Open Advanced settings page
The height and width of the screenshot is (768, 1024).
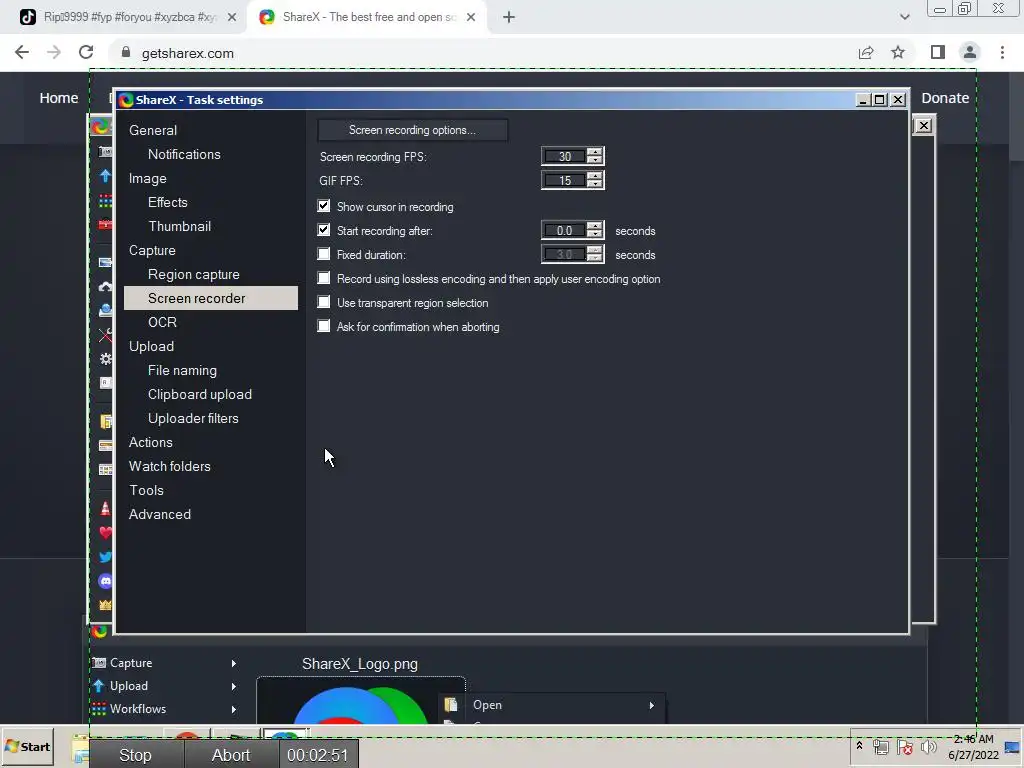160,514
